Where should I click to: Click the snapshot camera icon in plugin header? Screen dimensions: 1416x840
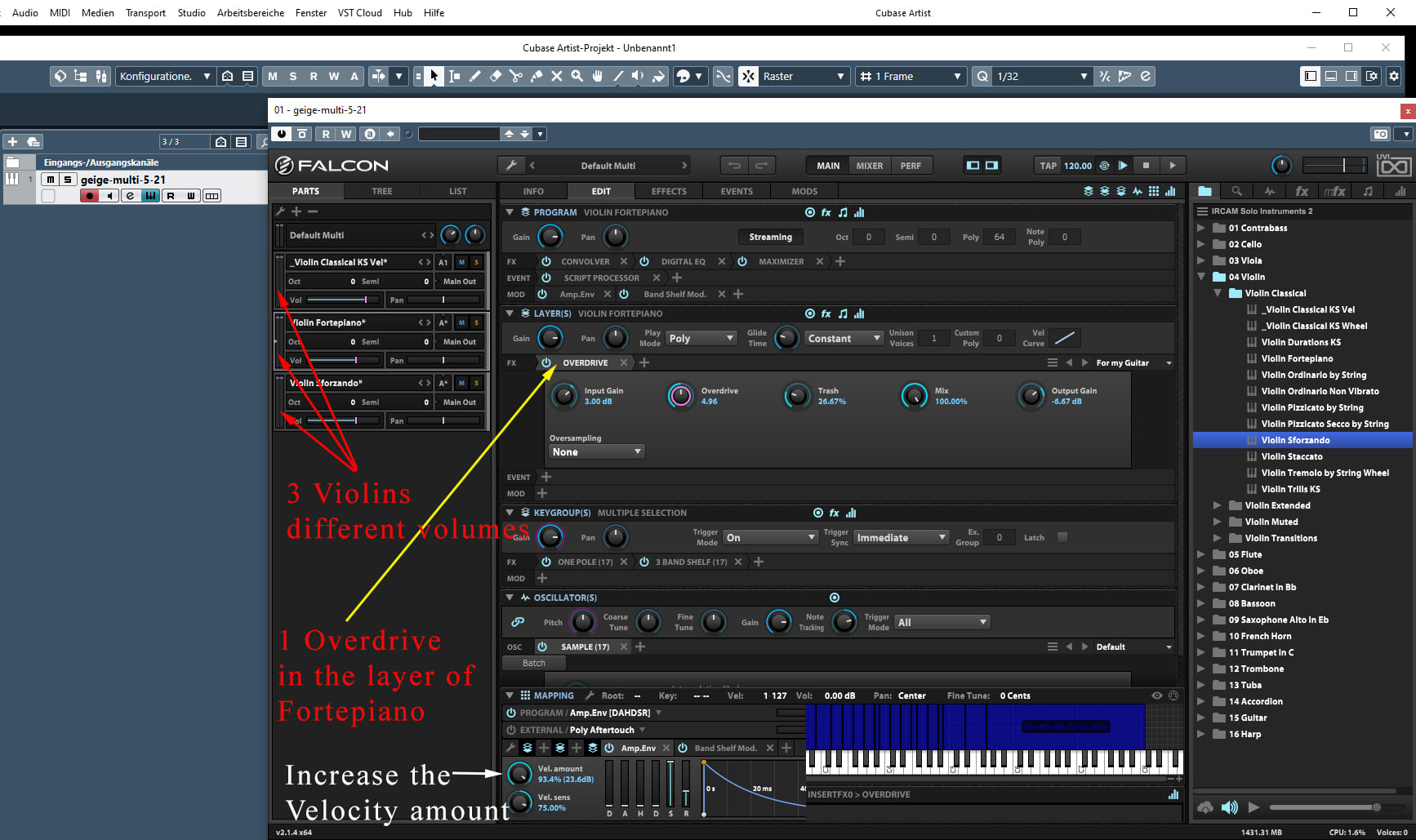(x=1380, y=134)
